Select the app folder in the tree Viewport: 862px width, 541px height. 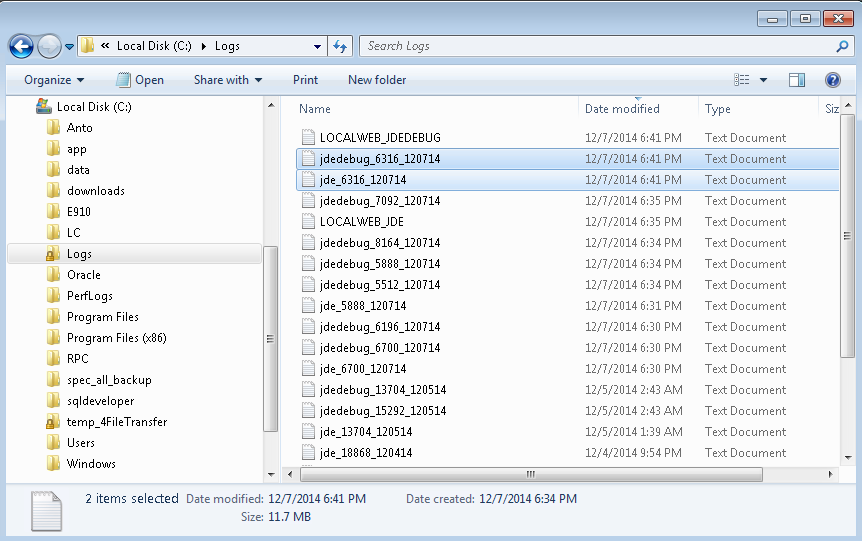point(76,149)
